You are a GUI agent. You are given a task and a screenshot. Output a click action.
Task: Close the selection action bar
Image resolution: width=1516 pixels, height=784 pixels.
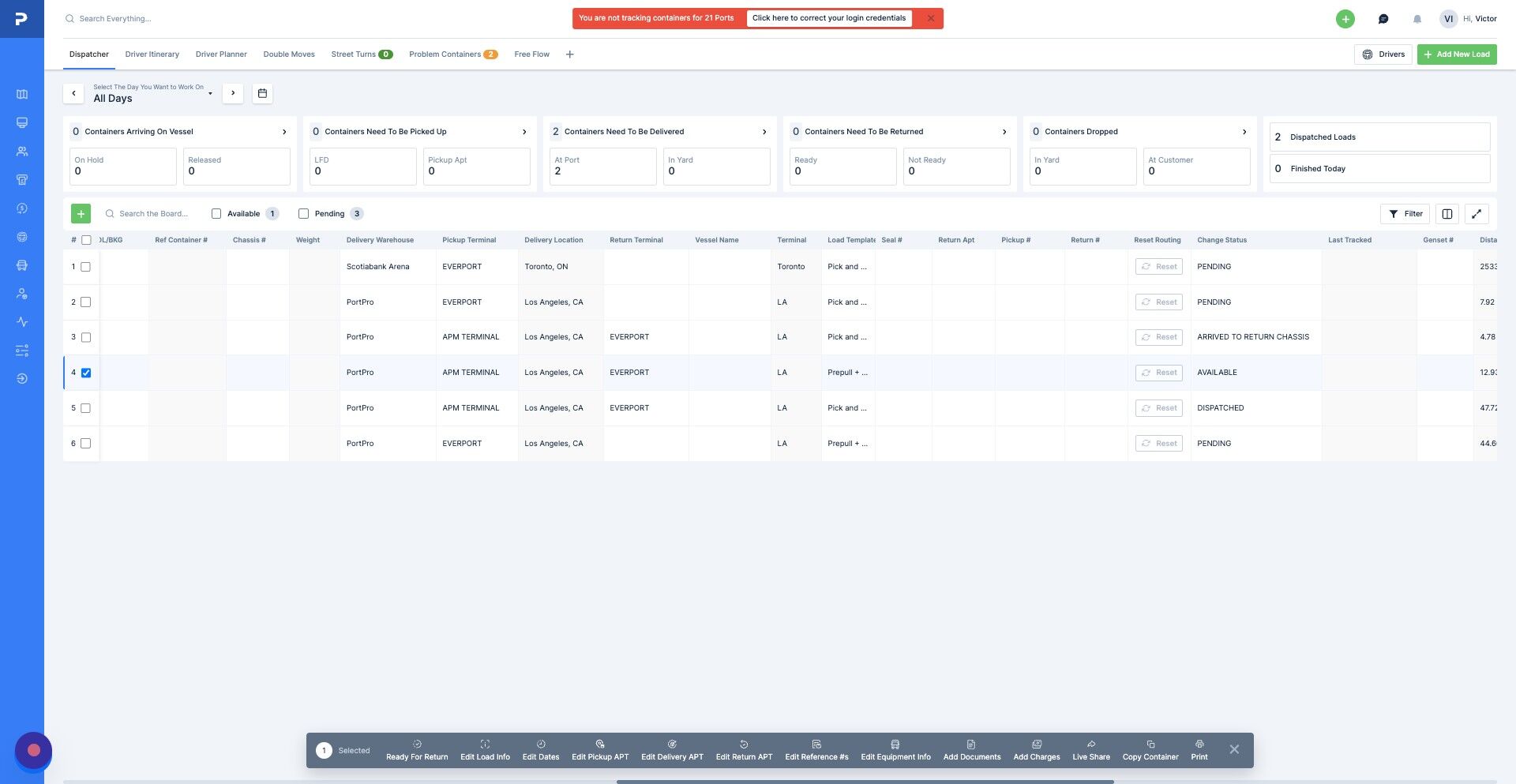point(1234,750)
